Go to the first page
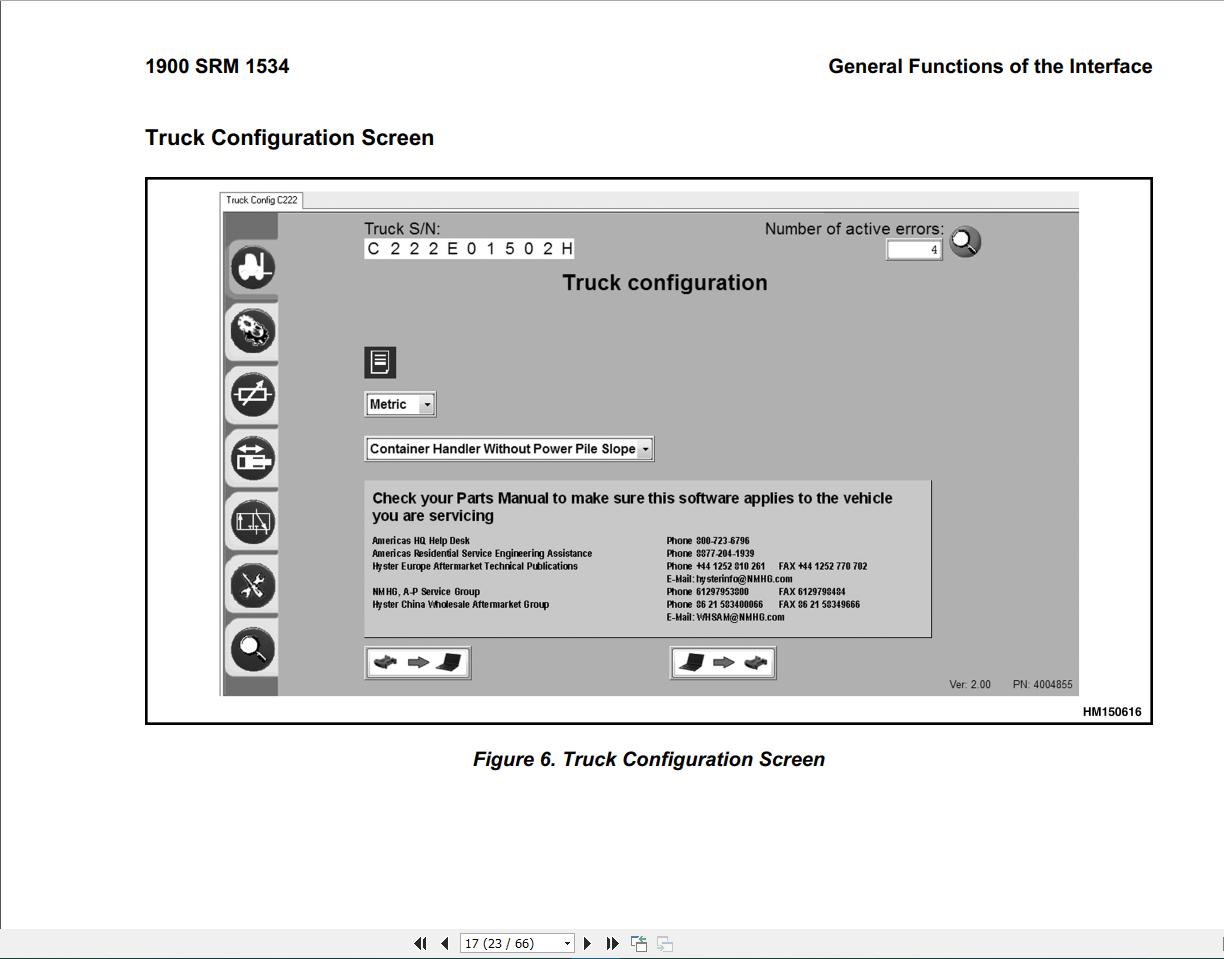This screenshot has width=1224, height=959. click(x=420, y=943)
